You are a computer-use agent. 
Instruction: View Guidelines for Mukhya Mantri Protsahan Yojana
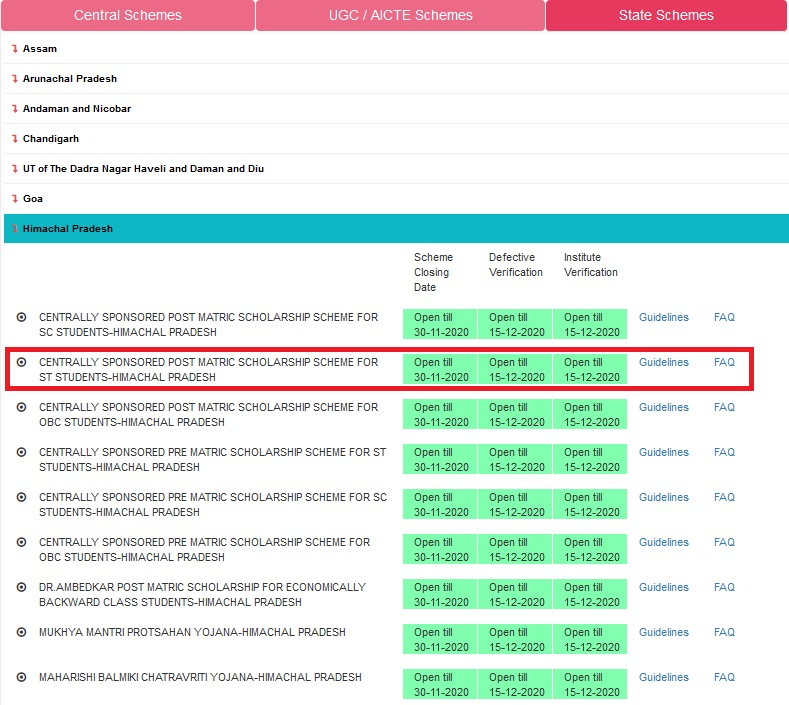(663, 632)
